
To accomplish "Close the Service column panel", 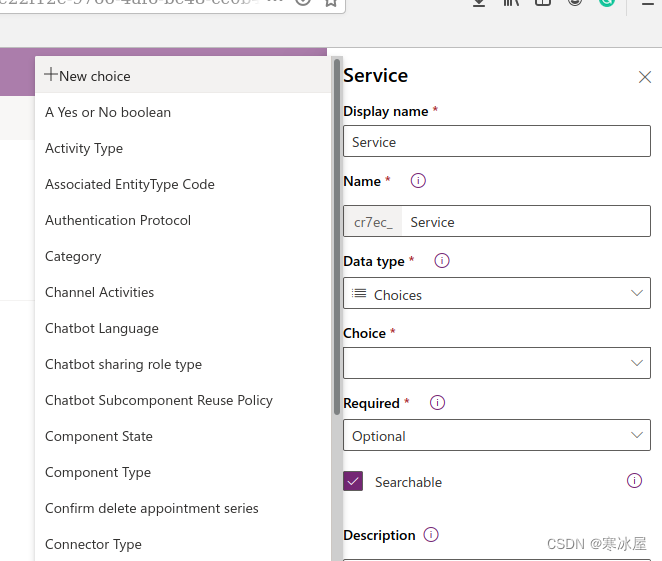I will (x=645, y=77).
